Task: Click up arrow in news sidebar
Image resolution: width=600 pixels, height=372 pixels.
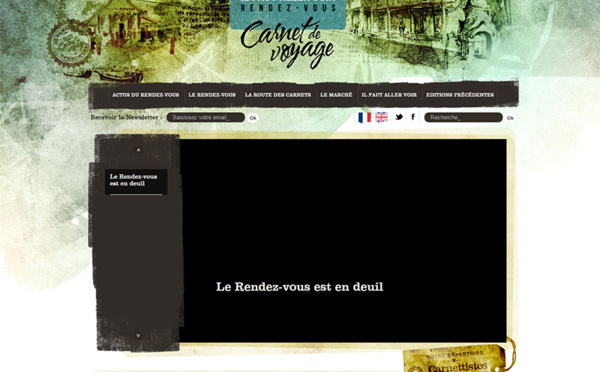Action: point(139,150)
